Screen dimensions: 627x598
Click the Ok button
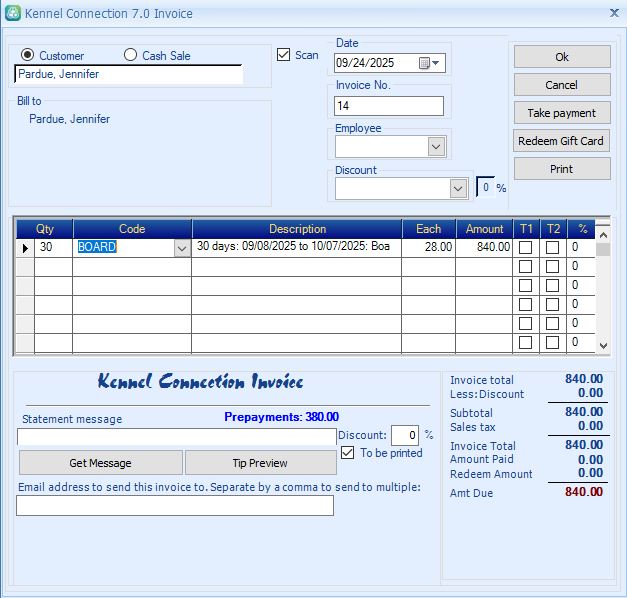[x=562, y=57]
